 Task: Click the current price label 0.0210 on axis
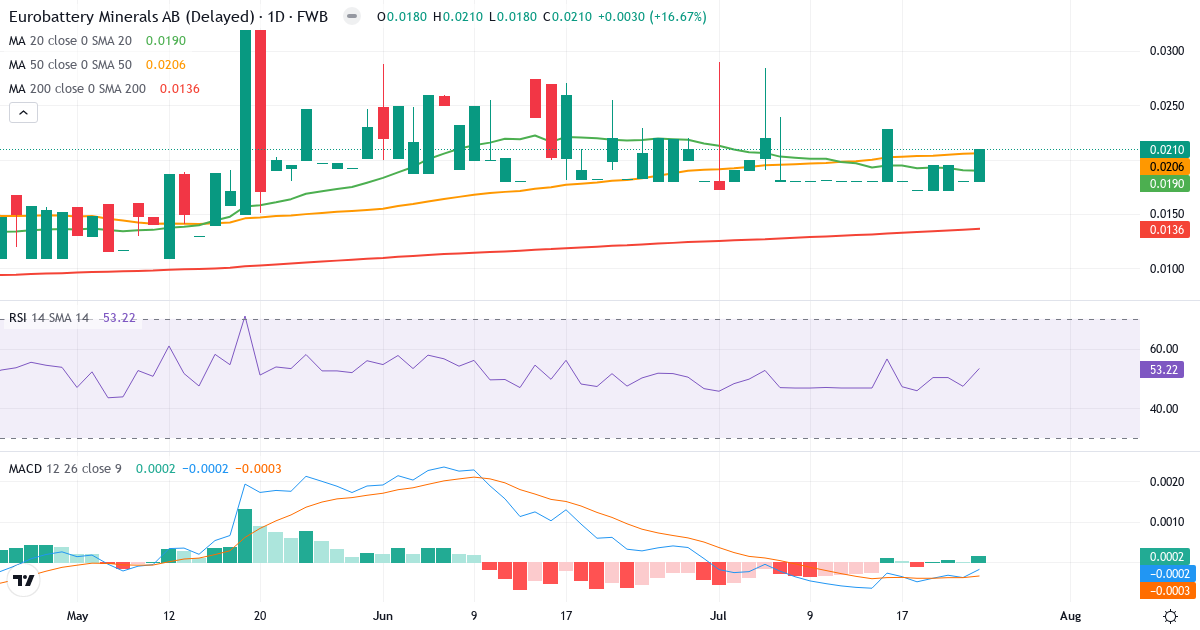(x=1166, y=149)
